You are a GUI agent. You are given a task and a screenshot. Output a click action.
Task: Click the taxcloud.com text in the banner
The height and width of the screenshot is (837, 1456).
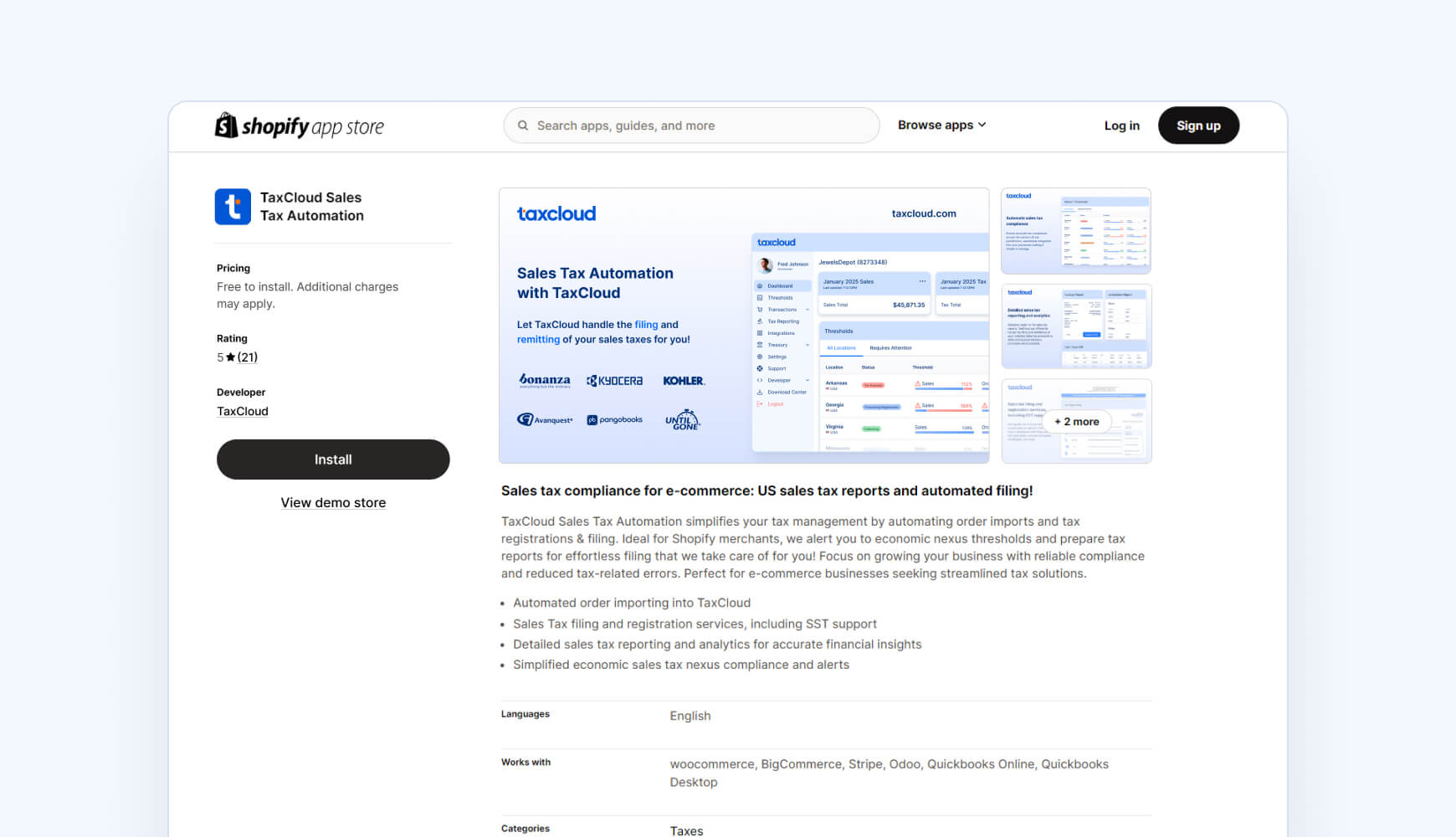924,213
